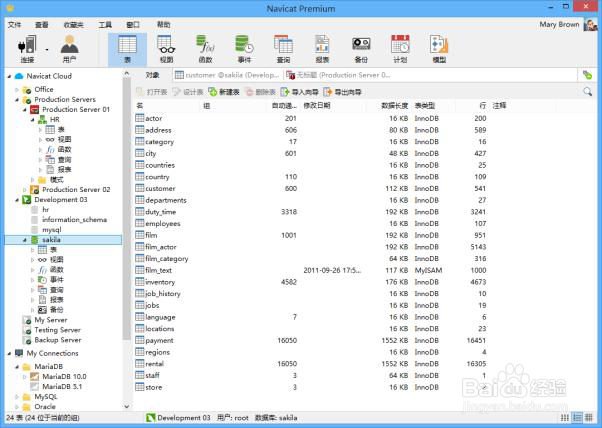Open the Help (帮助) menu
Screen dimensions: 602x428
(164, 25)
